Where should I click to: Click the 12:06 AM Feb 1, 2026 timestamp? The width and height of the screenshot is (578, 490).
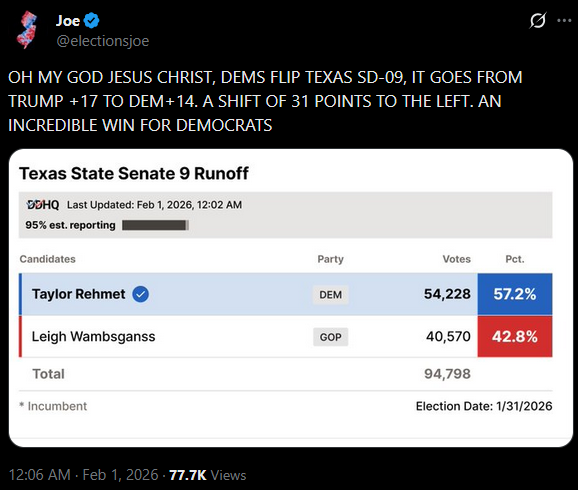83,475
